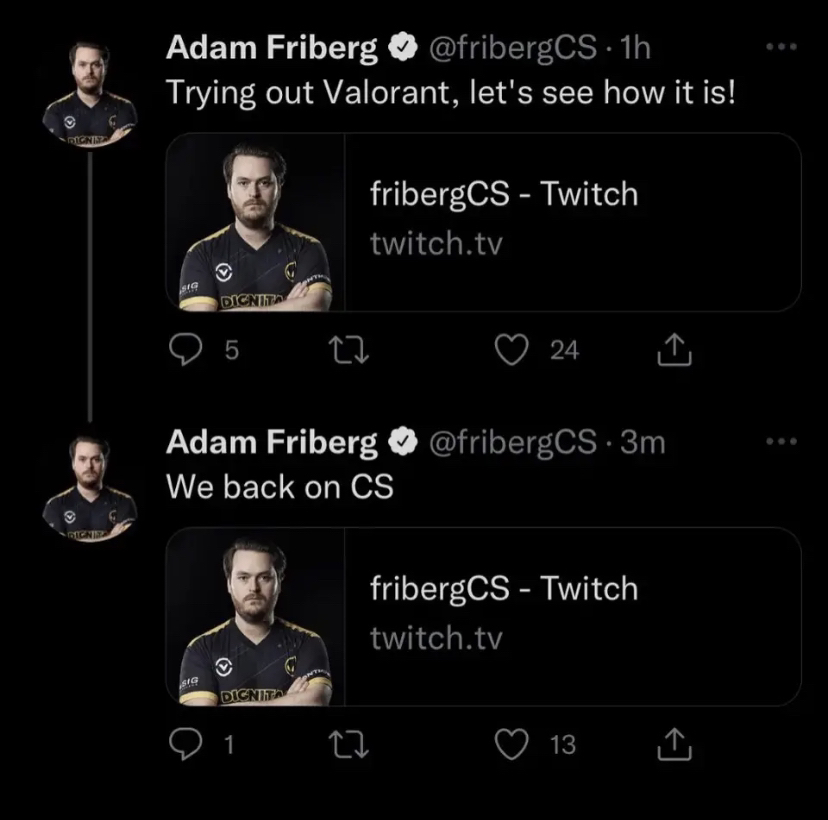
Task: Open Adam Friberg's avatar on first tweet
Action: [x=89, y=92]
